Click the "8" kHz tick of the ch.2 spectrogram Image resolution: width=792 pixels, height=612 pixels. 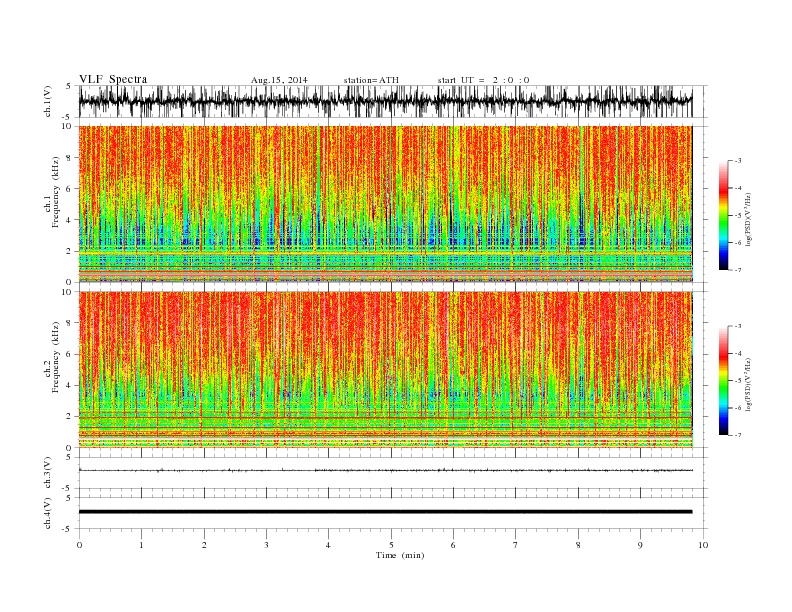point(69,323)
